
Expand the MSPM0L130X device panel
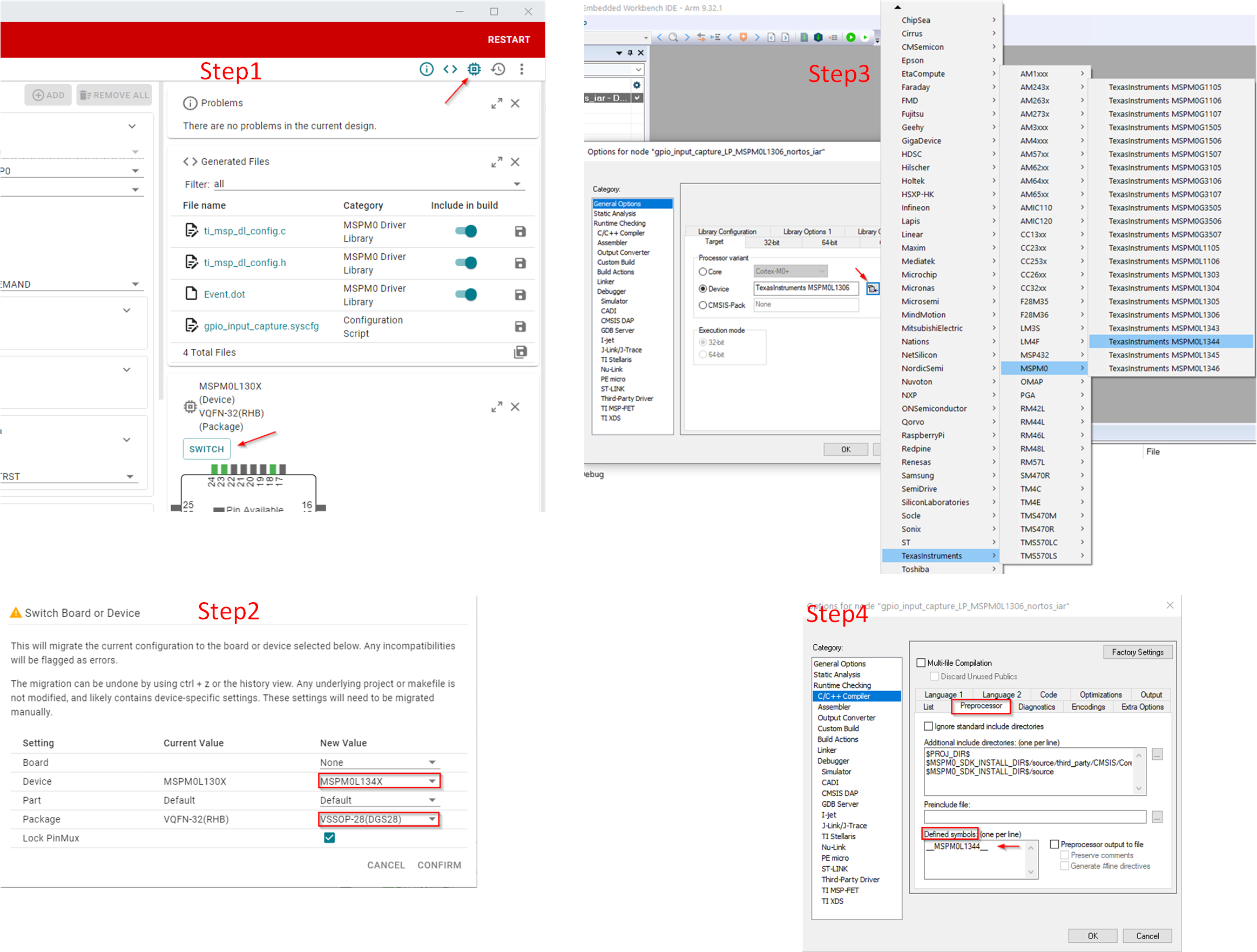click(497, 407)
